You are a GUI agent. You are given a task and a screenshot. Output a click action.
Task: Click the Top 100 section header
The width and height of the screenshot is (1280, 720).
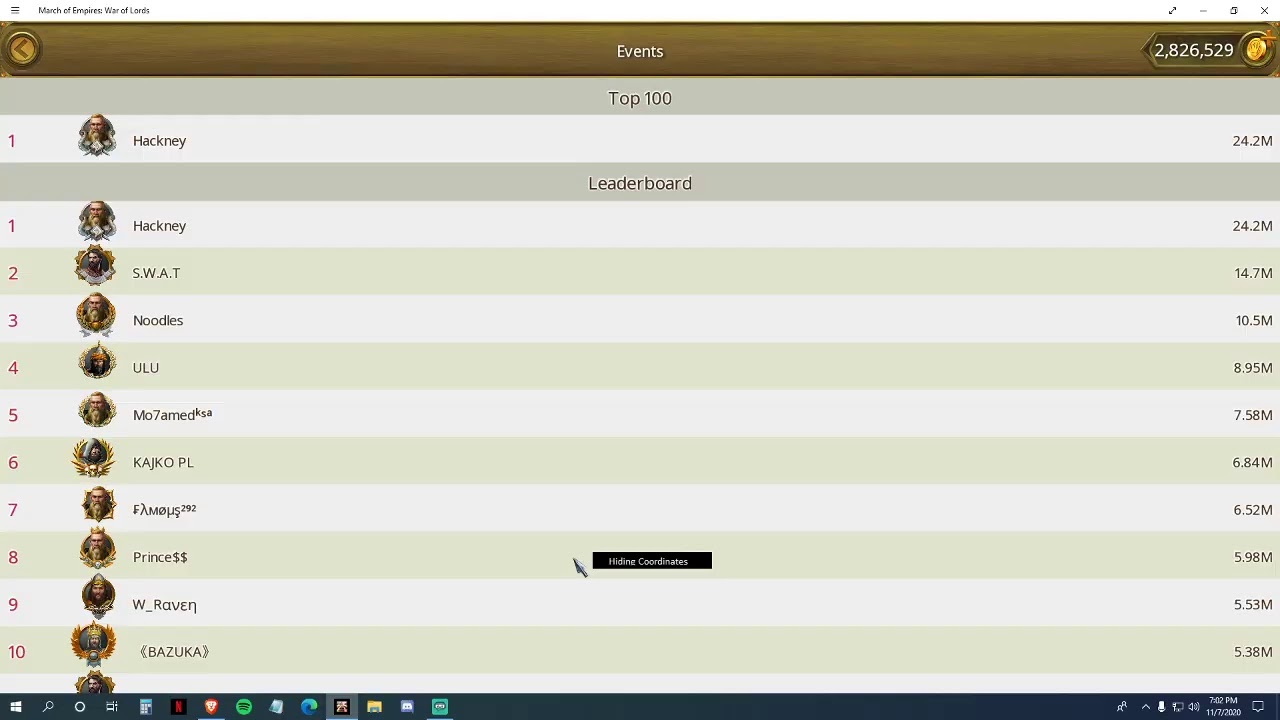tap(640, 98)
